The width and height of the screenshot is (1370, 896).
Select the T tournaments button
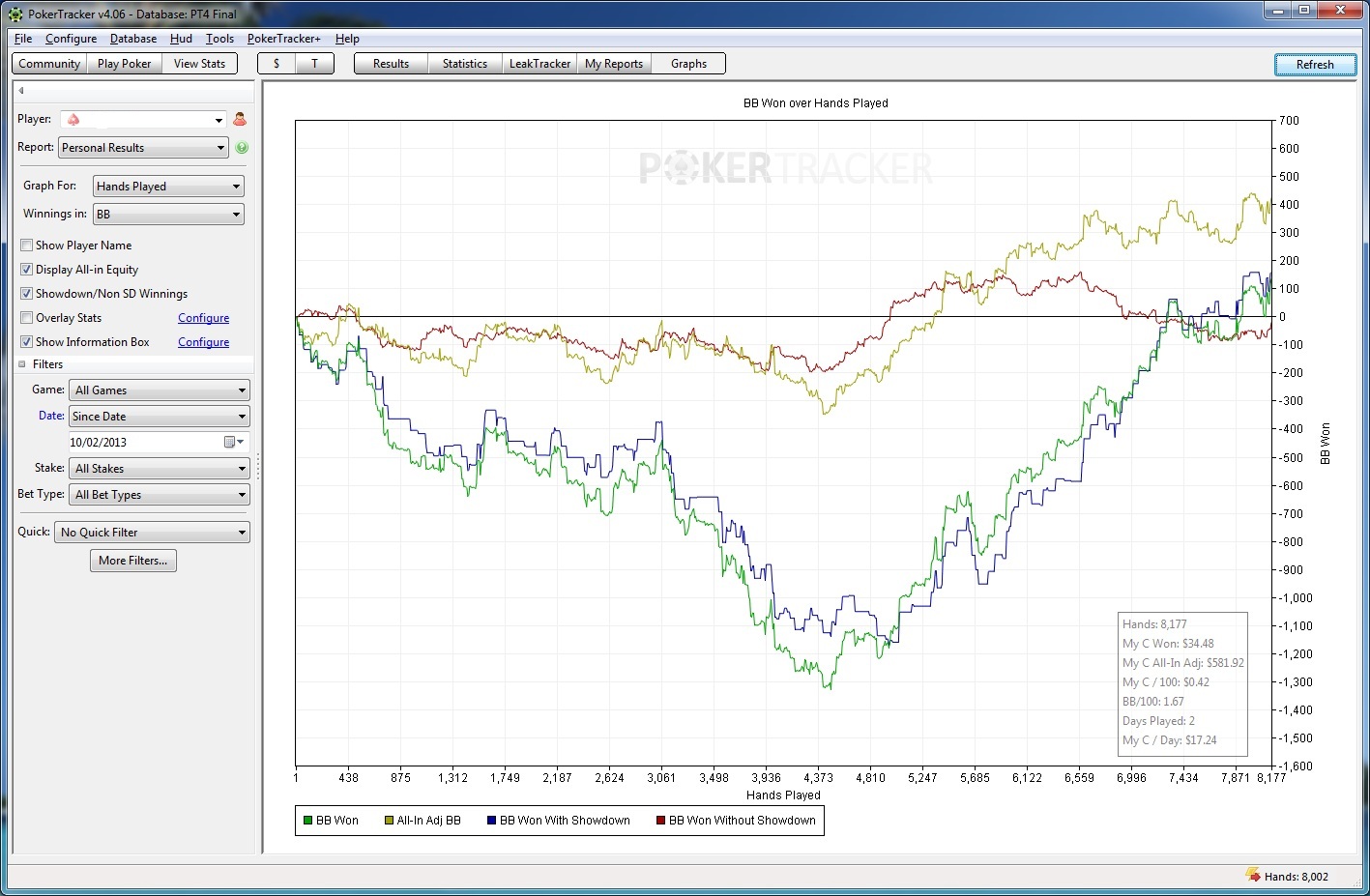[x=314, y=64]
